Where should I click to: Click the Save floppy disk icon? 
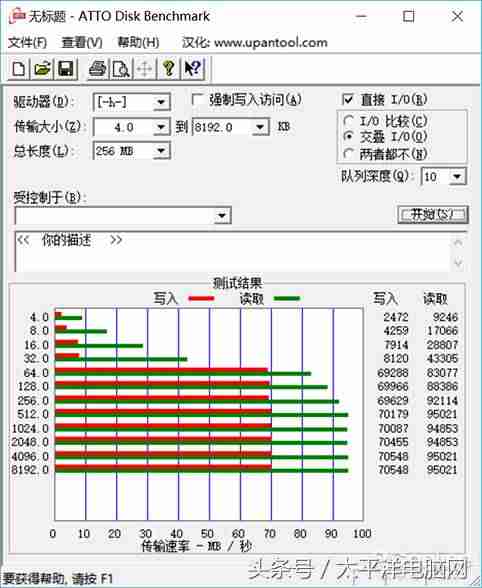tap(66, 69)
